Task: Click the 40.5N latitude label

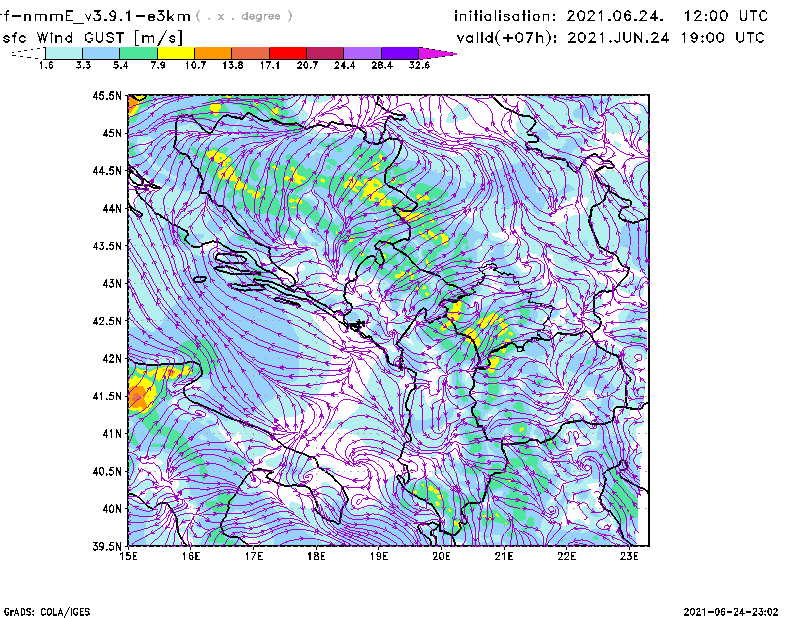Action: [107, 471]
